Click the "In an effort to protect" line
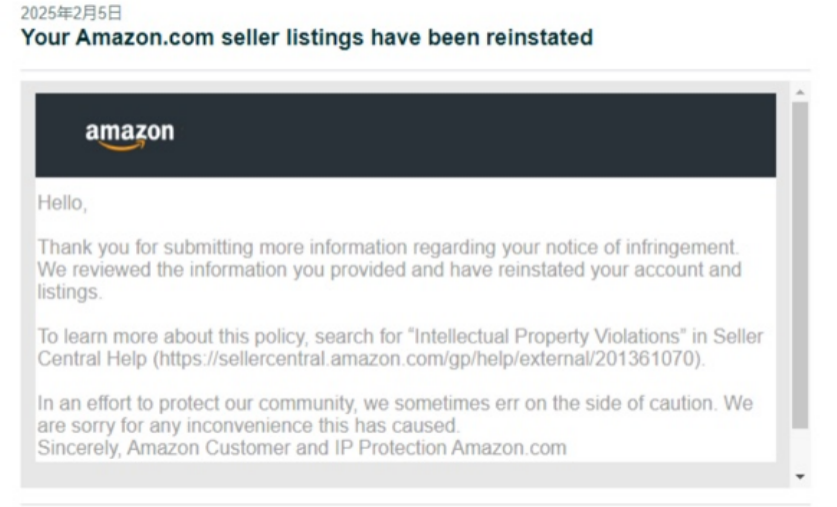Image resolution: width=837 pixels, height=507 pixels. tap(395, 403)
